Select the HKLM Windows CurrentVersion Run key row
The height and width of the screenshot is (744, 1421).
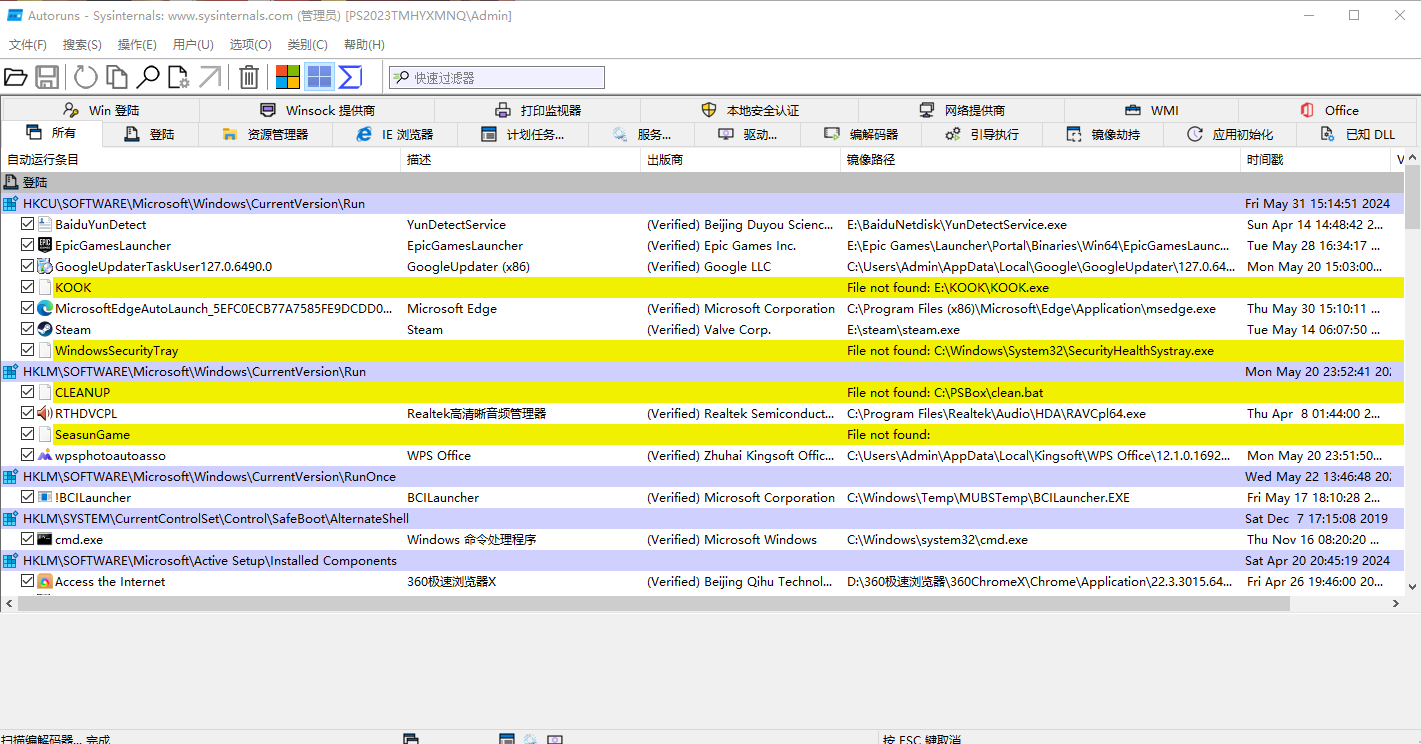(x=702, y=371)
